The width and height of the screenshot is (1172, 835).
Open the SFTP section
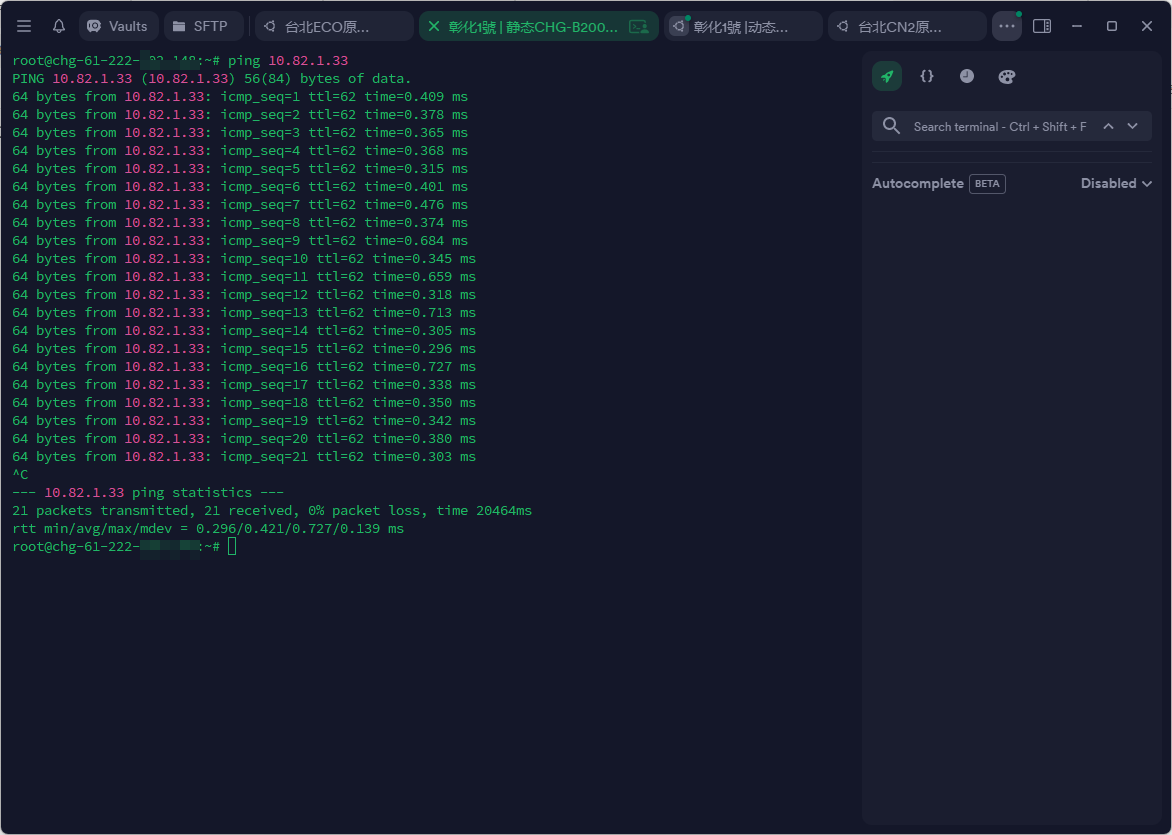200,26
